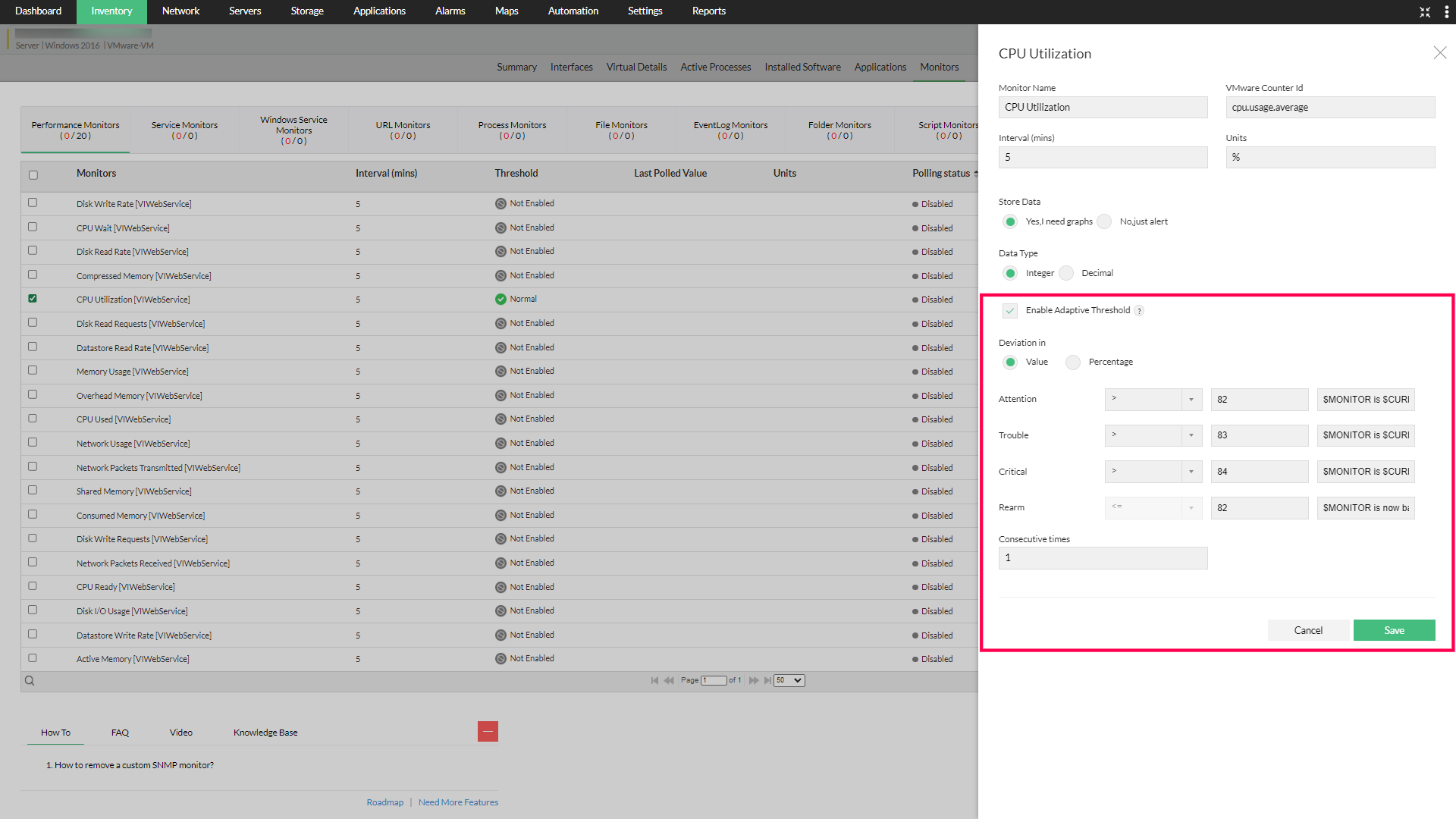The width and height of the screenshot is (1456, 819).
Task: Open the rows-per-page dropdown showing 50
Action: click(789, 681)
